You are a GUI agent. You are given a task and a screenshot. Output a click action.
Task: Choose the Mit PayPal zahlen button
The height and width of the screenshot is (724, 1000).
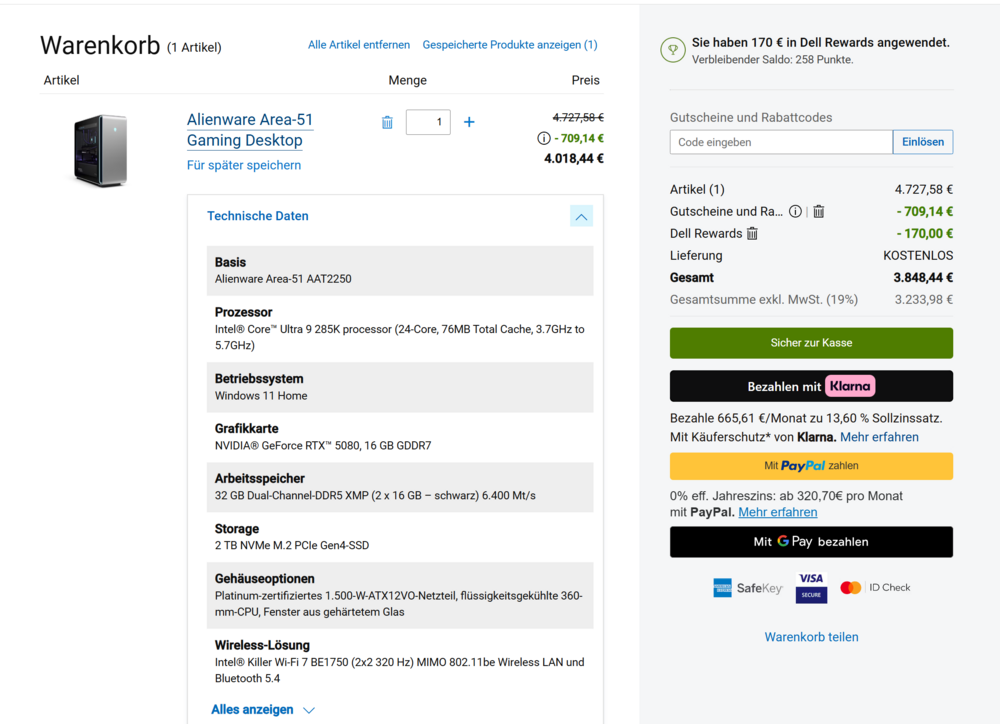[811, 466]
